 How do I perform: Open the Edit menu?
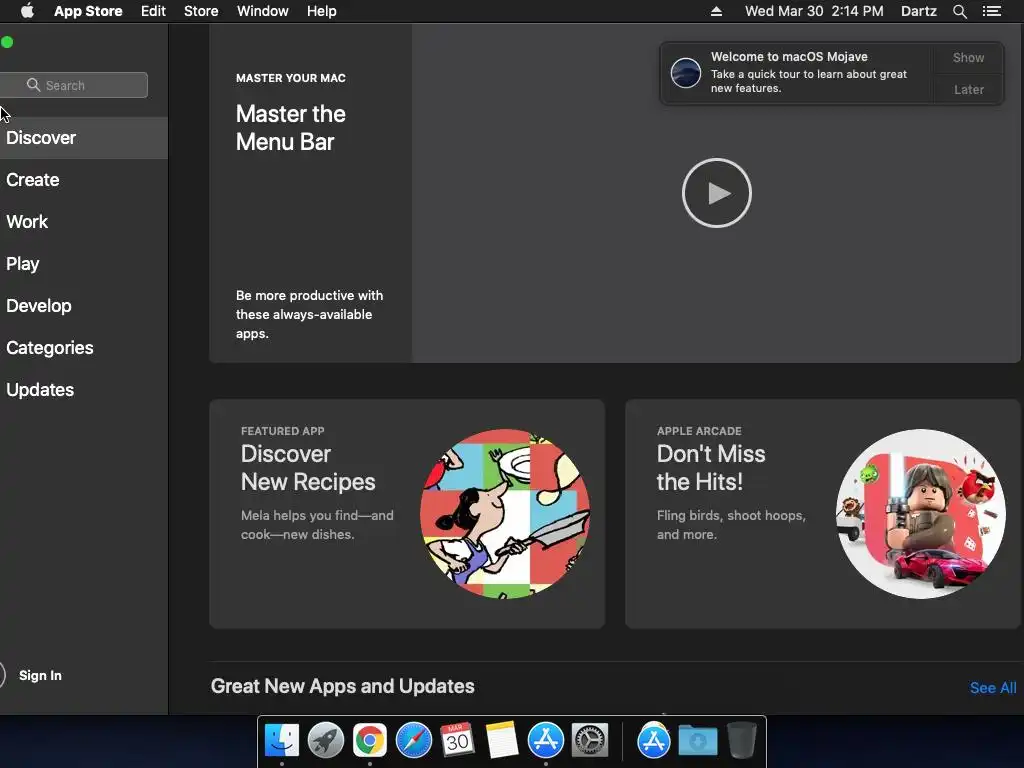pyautogui.click(x=153, y=11)
